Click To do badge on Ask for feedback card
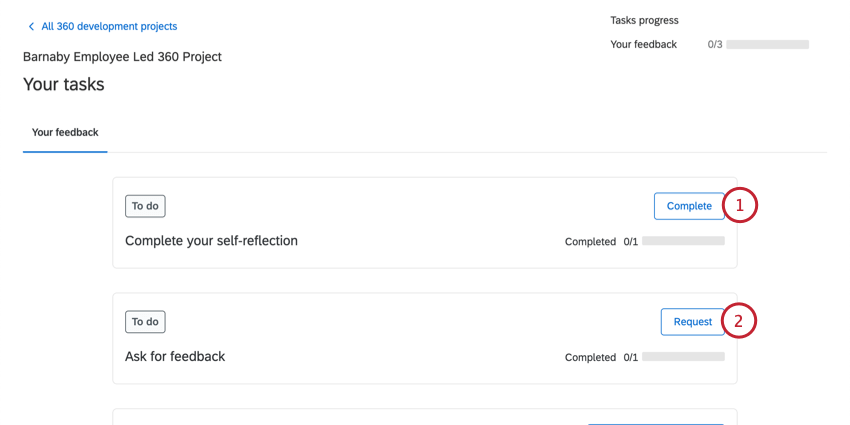Viewport: 850px width, 425px height. (x=145, y=322)
